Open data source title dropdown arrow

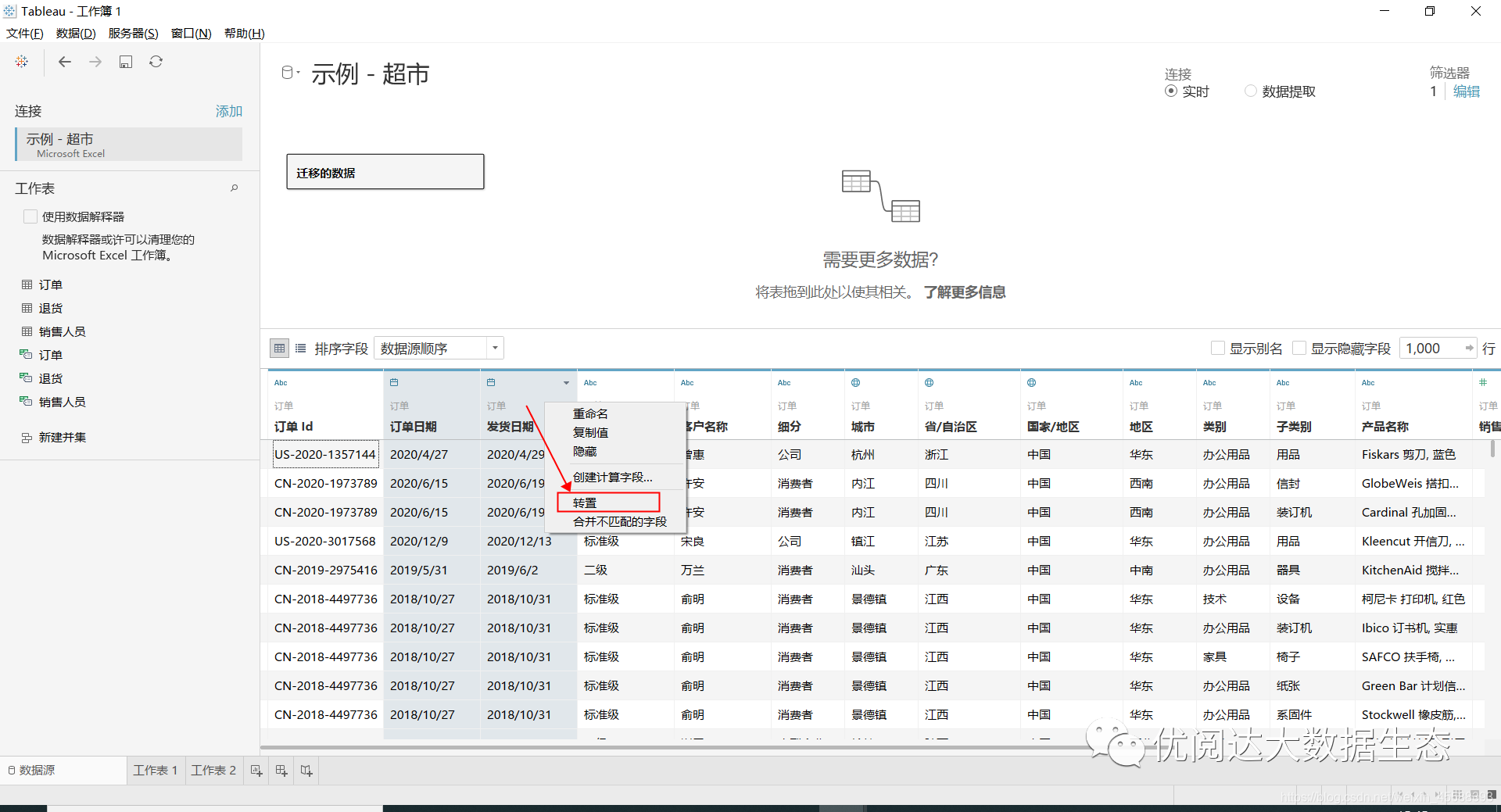[x=299, y=73]
